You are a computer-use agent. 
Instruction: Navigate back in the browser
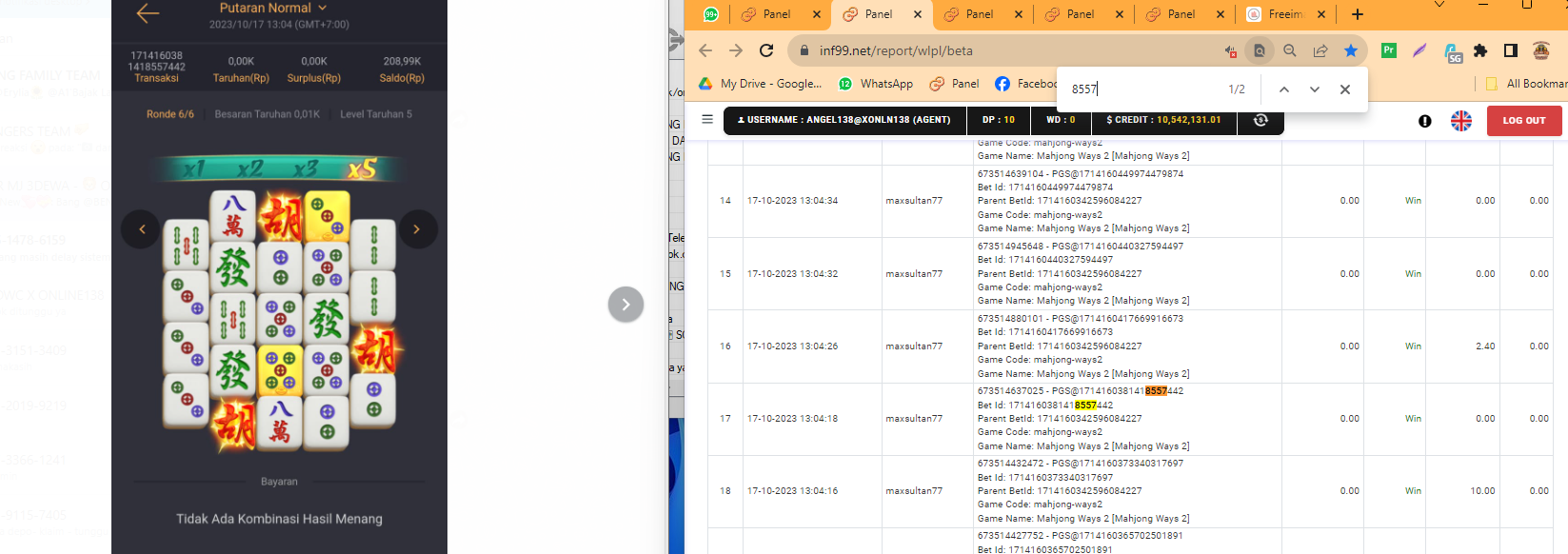point(705,50)
